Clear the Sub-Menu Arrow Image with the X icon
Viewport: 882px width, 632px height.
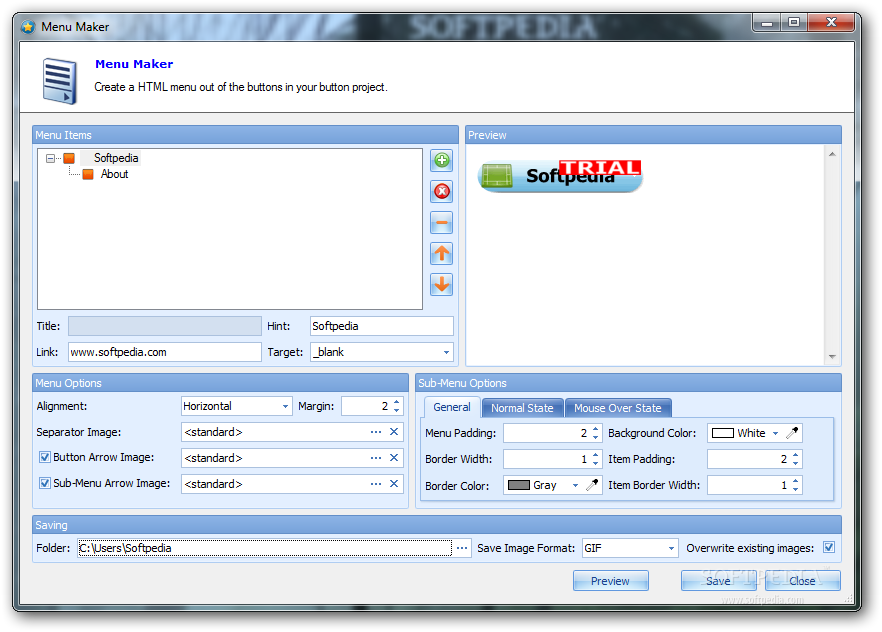394,484
